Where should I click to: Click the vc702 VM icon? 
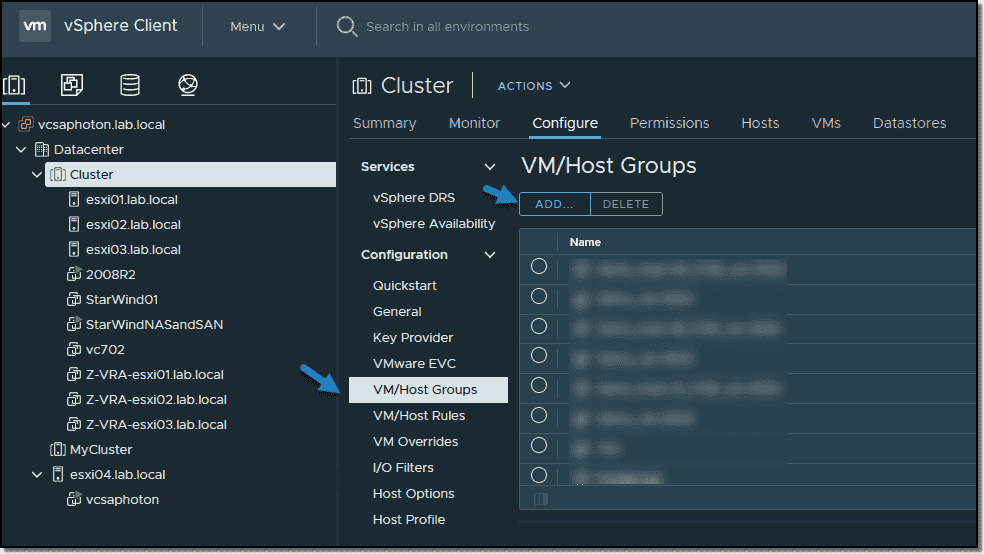(74, 349)
